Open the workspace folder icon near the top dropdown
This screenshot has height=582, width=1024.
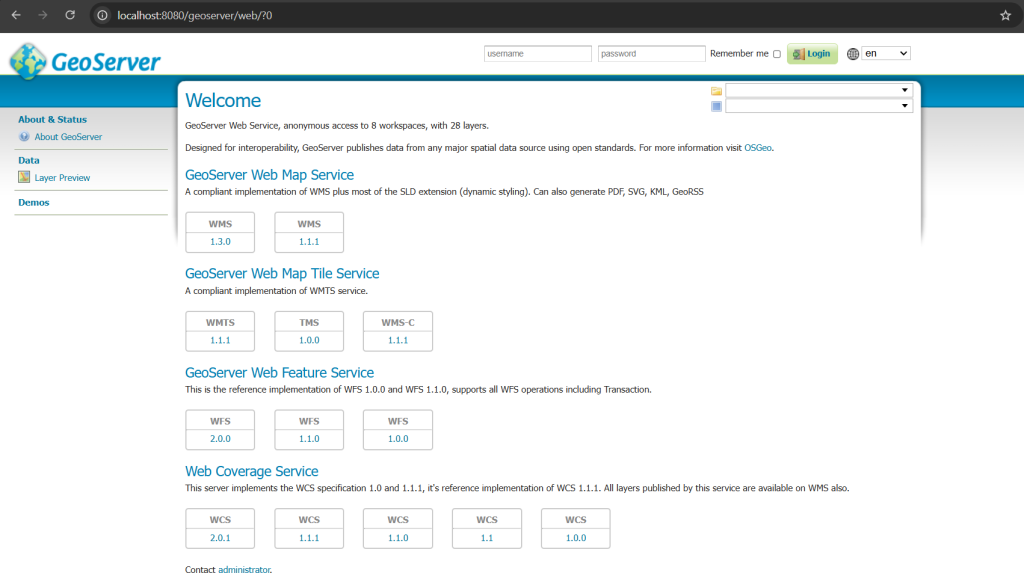pyautogui.click(x=716, y=90)
